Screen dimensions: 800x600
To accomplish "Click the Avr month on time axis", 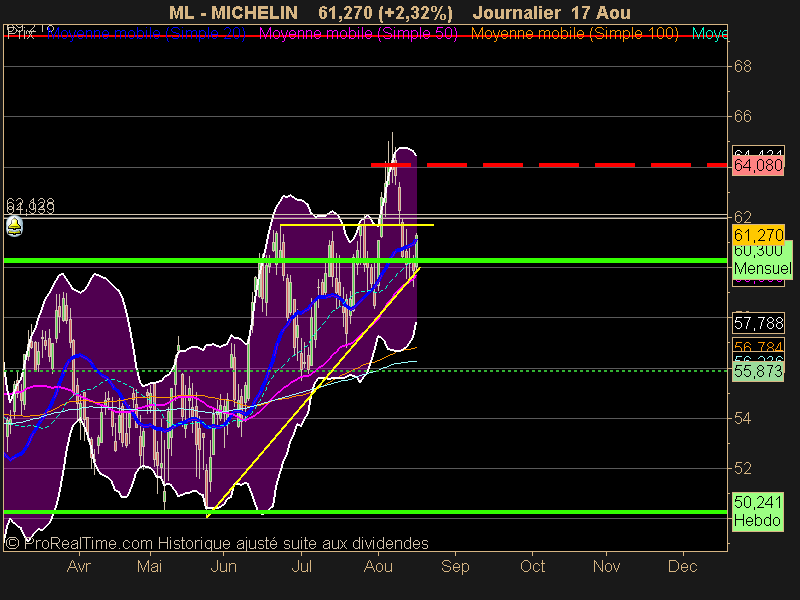I will point(79,566).
